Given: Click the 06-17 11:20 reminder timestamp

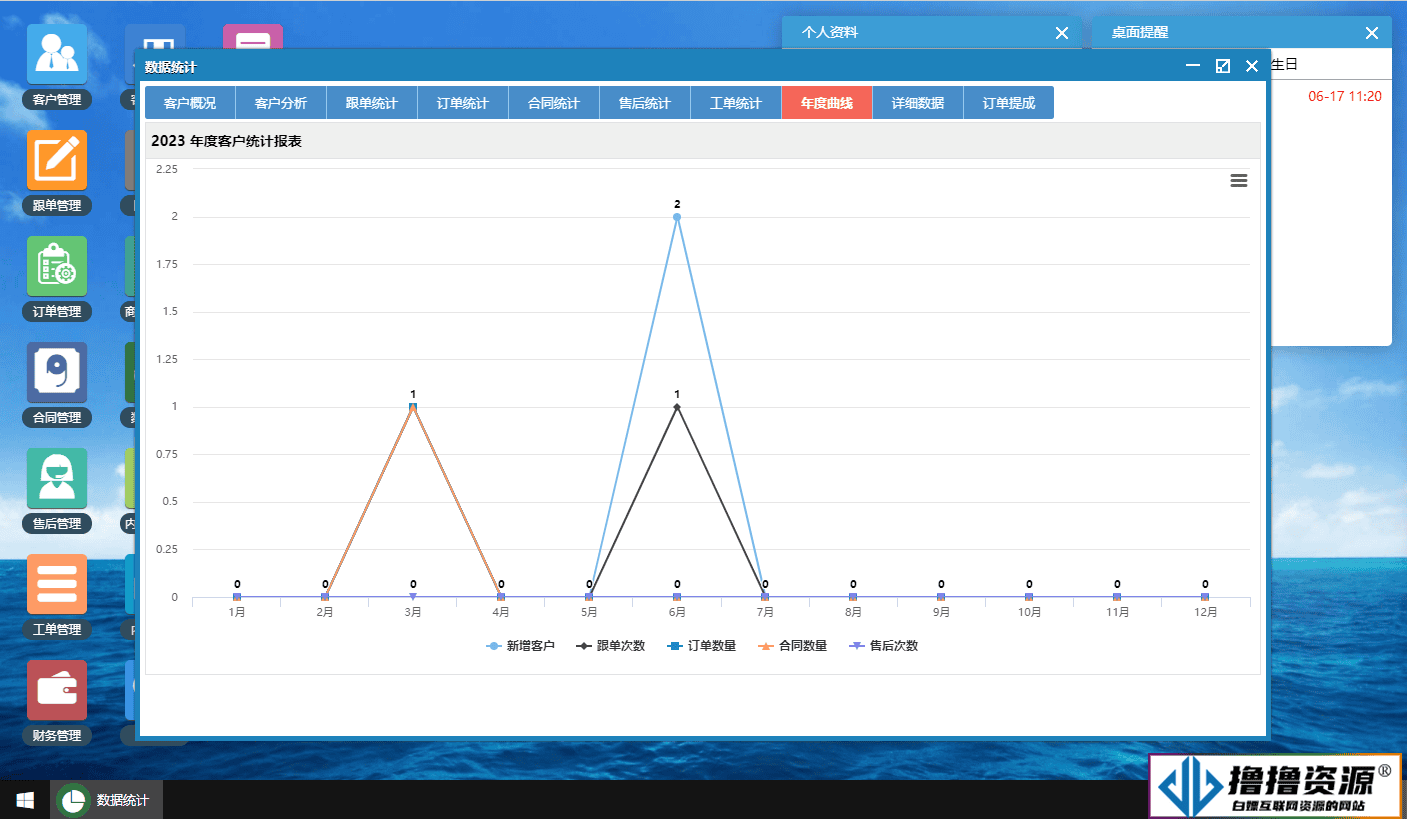Looking at the screenshot, I should tap(1345, 96).
